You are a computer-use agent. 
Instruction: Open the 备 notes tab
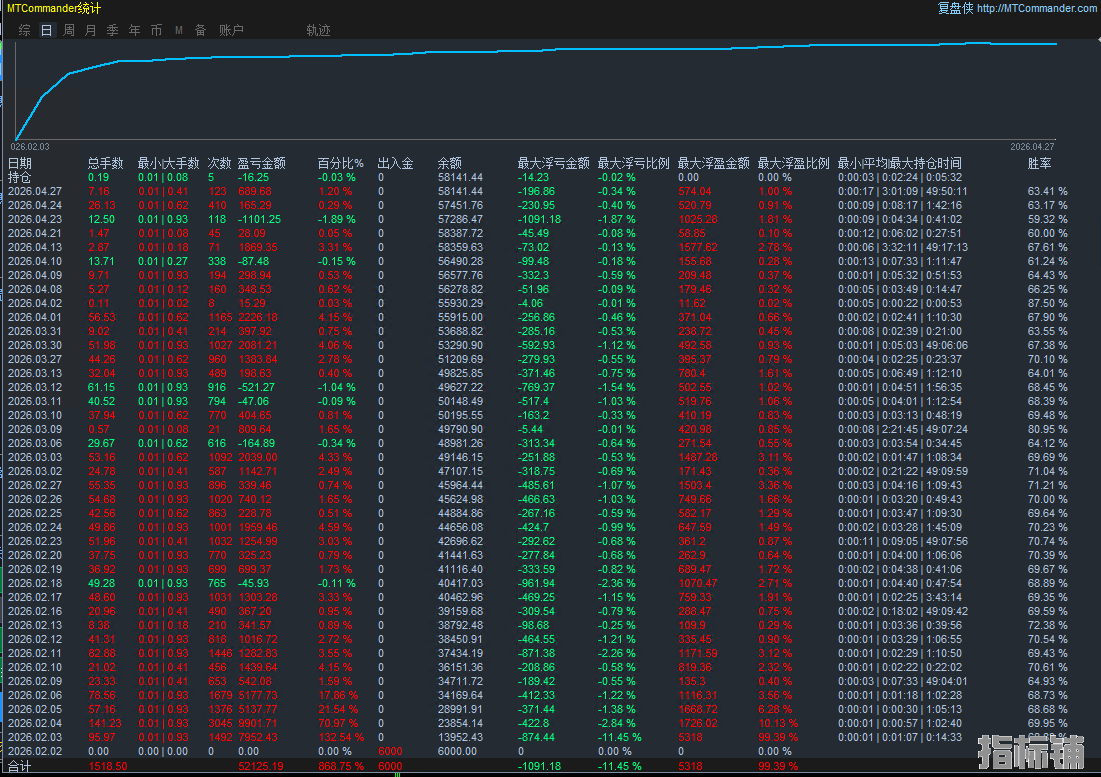pyautogui.click(x=200, y=30)
